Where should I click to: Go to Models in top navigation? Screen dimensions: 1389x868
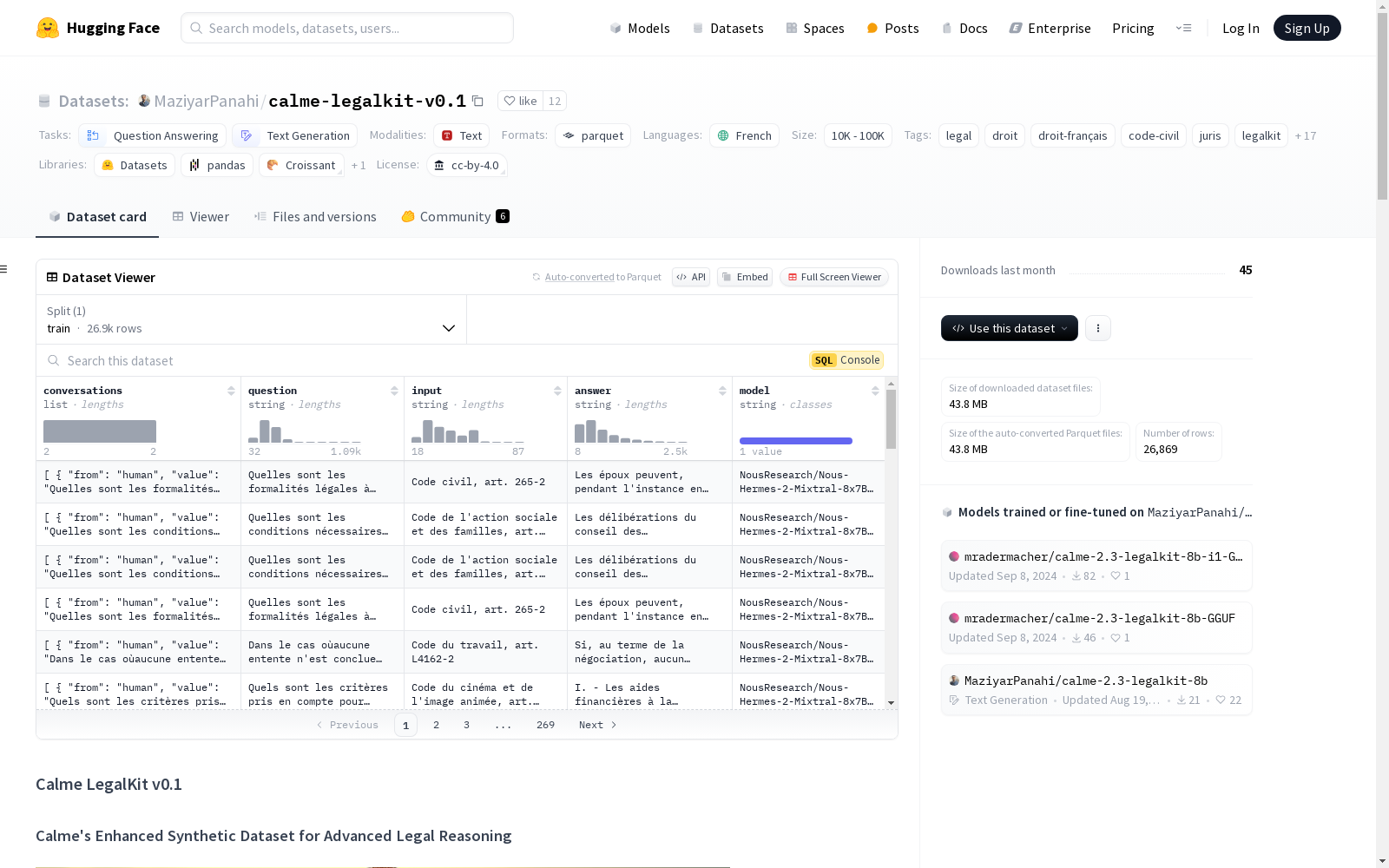(640, 28)
